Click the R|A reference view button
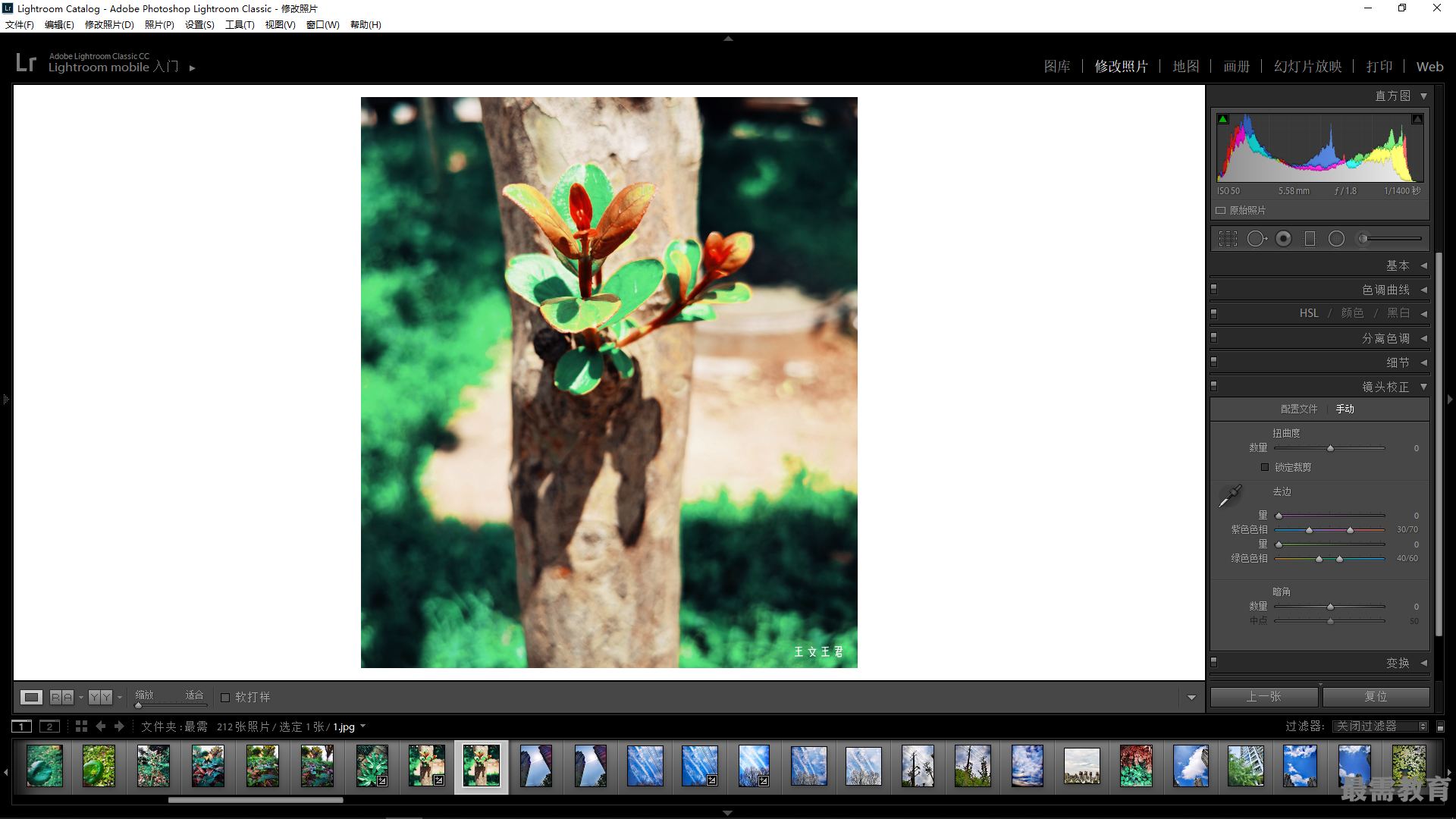 [61, 697]
